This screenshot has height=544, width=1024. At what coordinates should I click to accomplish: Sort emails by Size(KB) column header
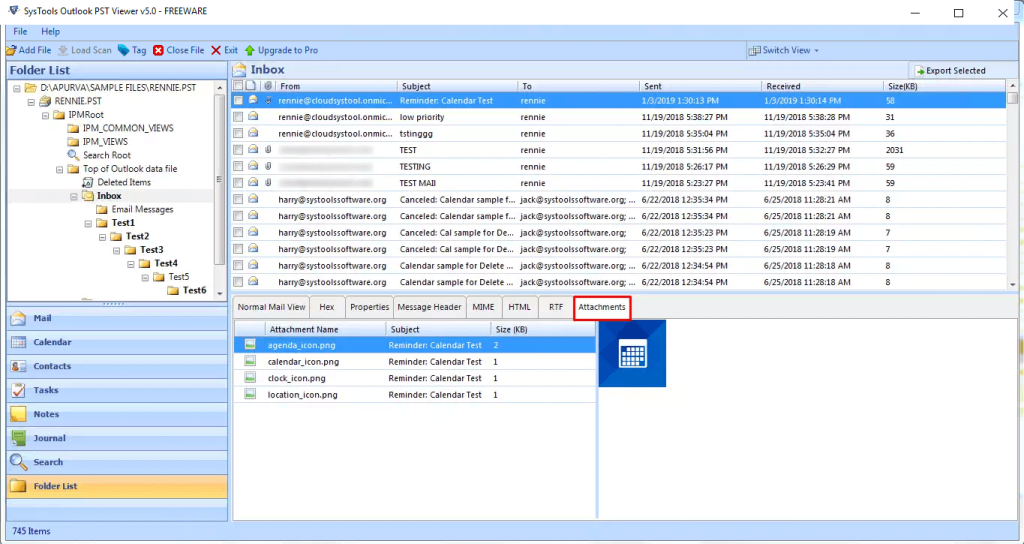(944, 86)
